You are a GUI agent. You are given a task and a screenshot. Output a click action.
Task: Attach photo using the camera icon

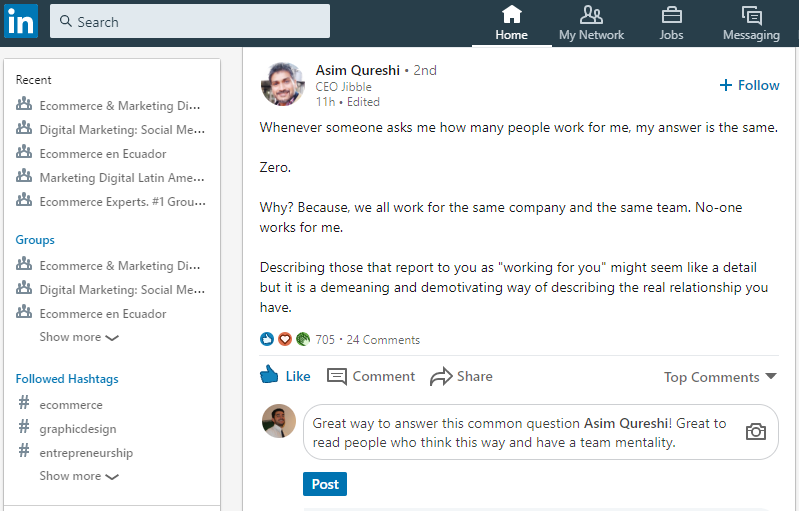click(756, 432)
